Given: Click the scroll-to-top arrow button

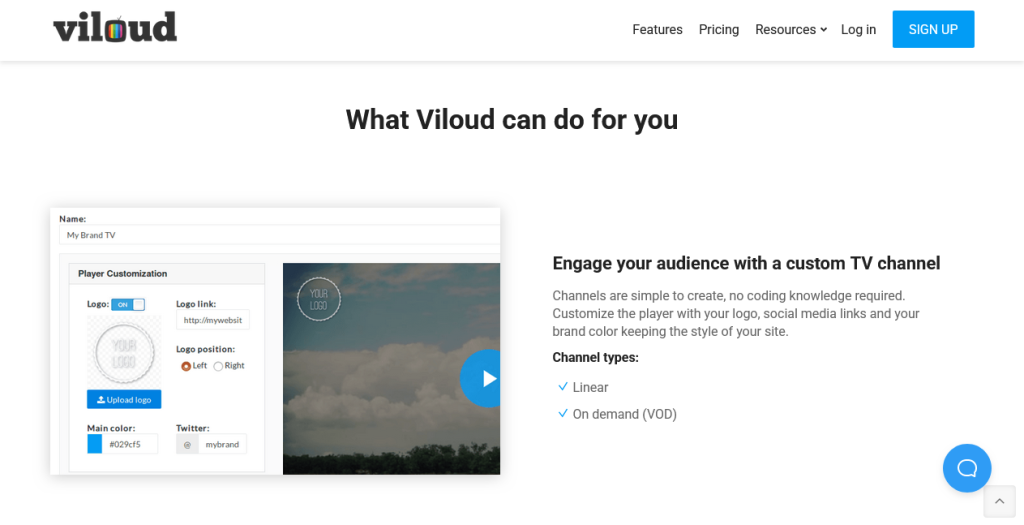Looking at the screenshot, I should click(999, 502).
